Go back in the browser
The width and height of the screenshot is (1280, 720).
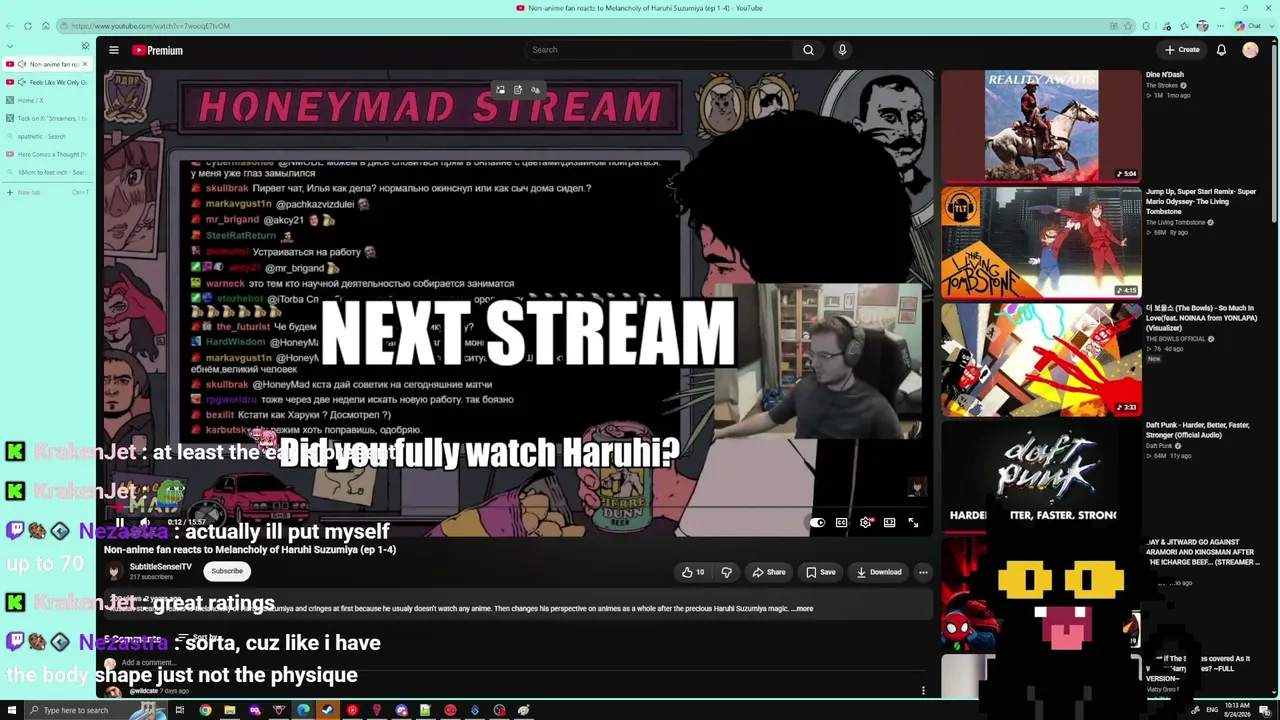10,26
